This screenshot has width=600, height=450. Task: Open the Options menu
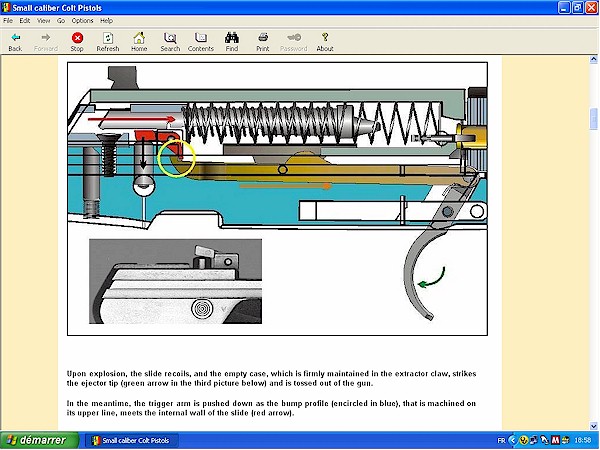click(82, 21)
